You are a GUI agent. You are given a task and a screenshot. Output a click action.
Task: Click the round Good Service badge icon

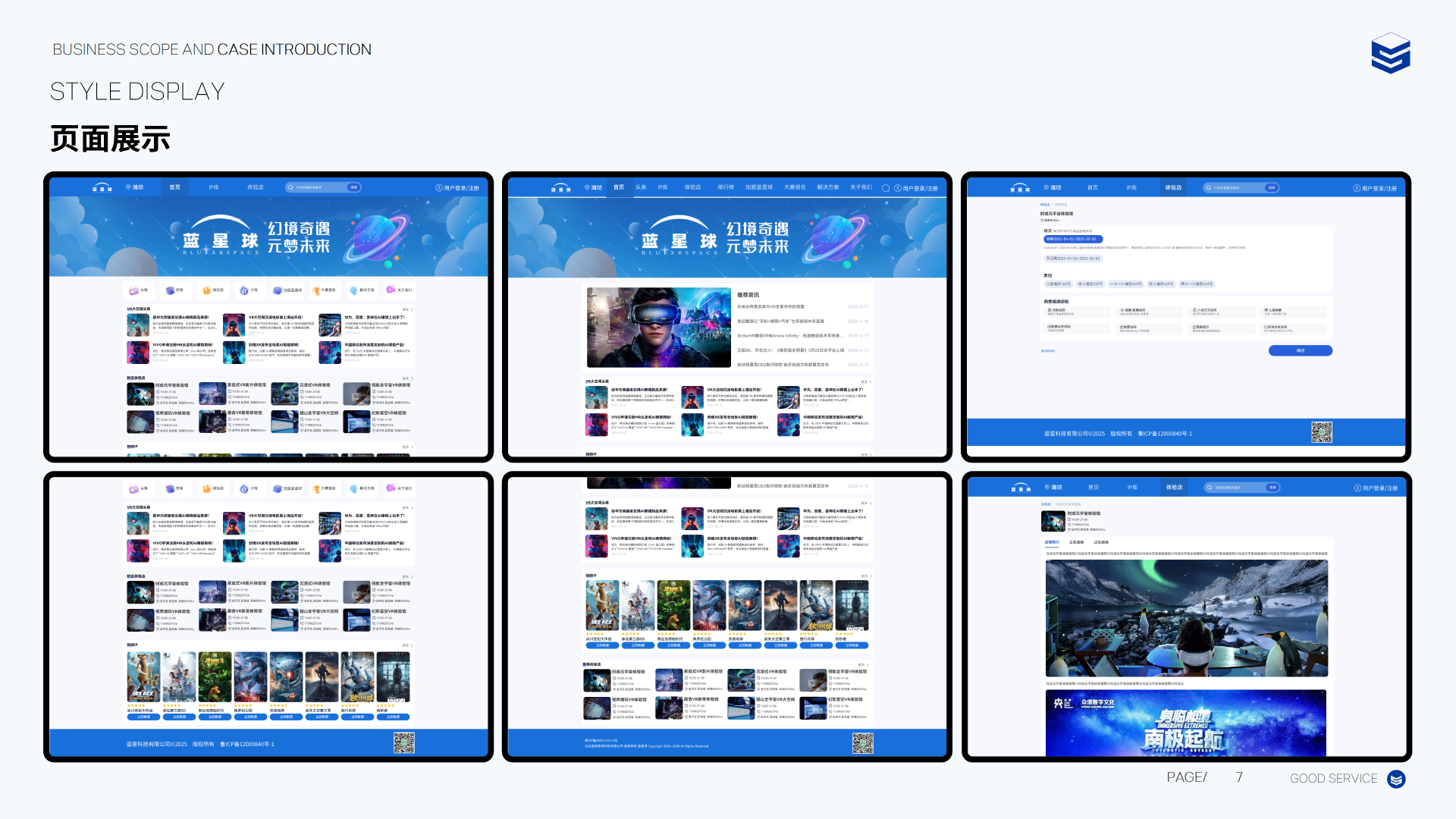tap(1396, 779)
